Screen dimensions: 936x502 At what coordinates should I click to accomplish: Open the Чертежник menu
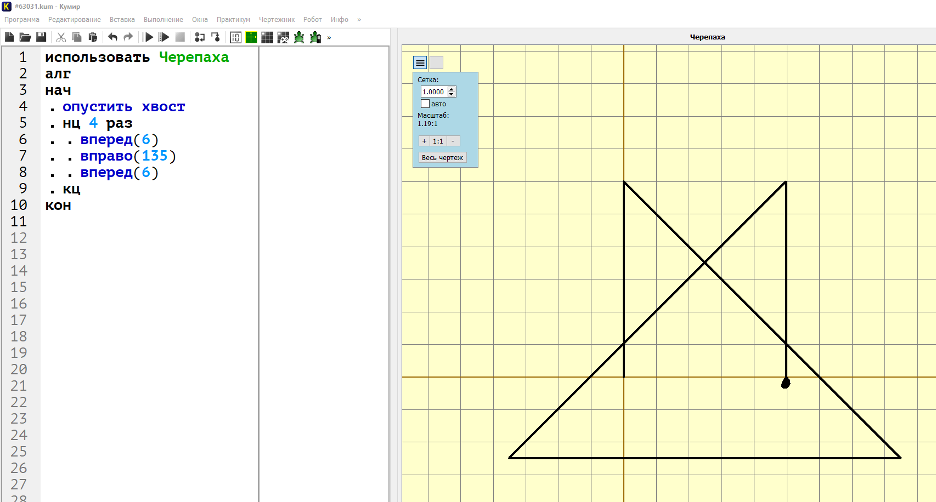[x=276, y=20]
